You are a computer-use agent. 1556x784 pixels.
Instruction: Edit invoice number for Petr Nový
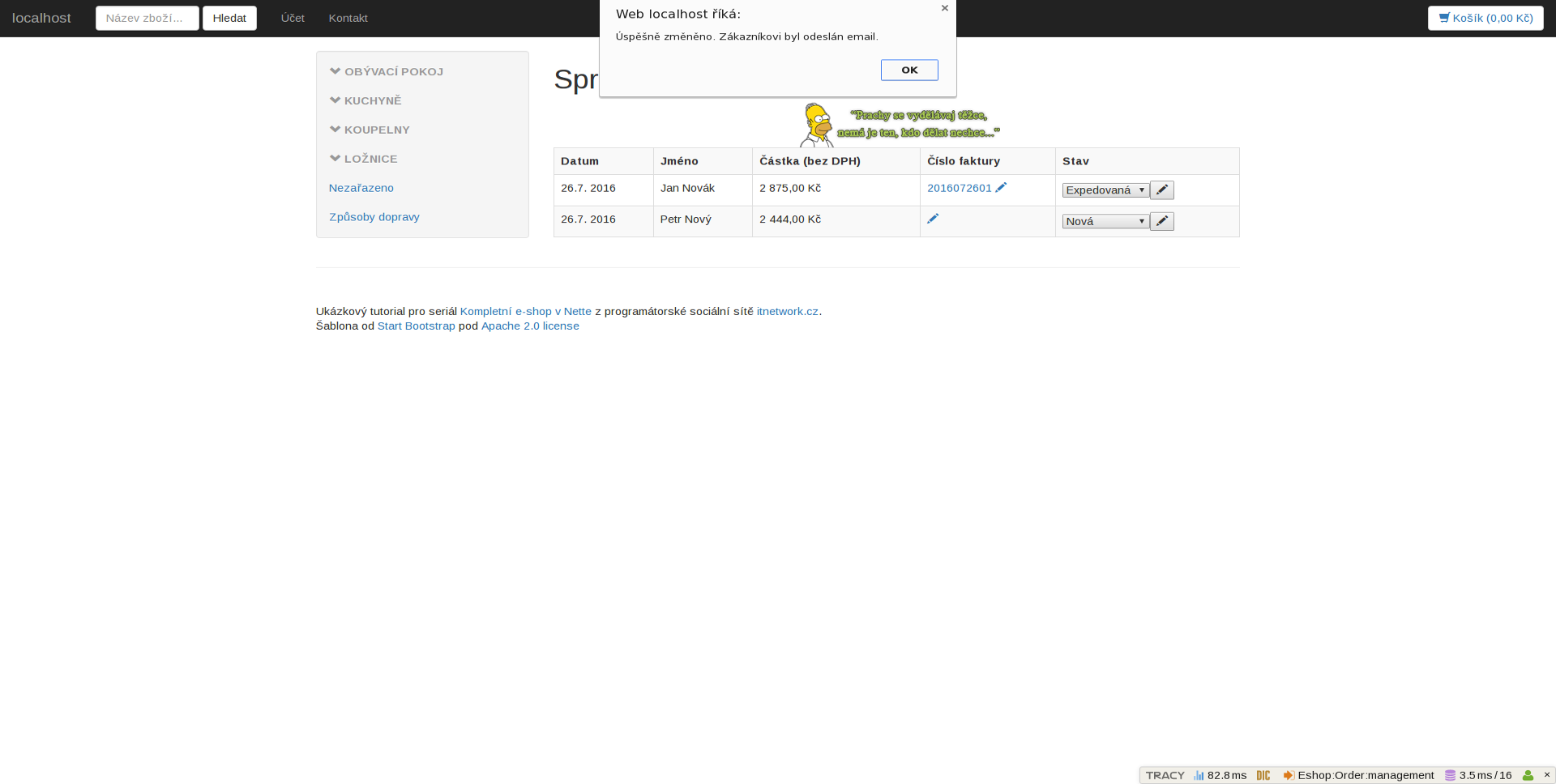pyautogui.click(x=933, y=218)
